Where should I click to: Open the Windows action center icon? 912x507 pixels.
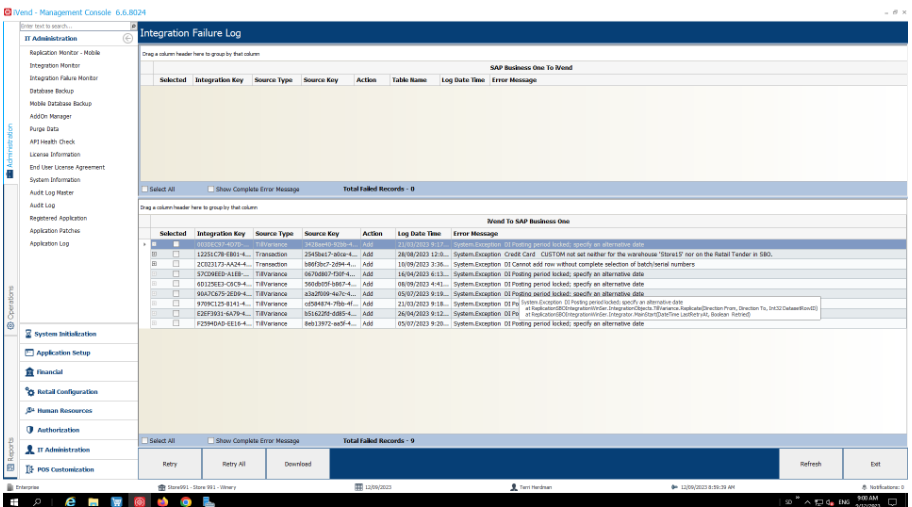pyautogui.click(x=893, y=502)
